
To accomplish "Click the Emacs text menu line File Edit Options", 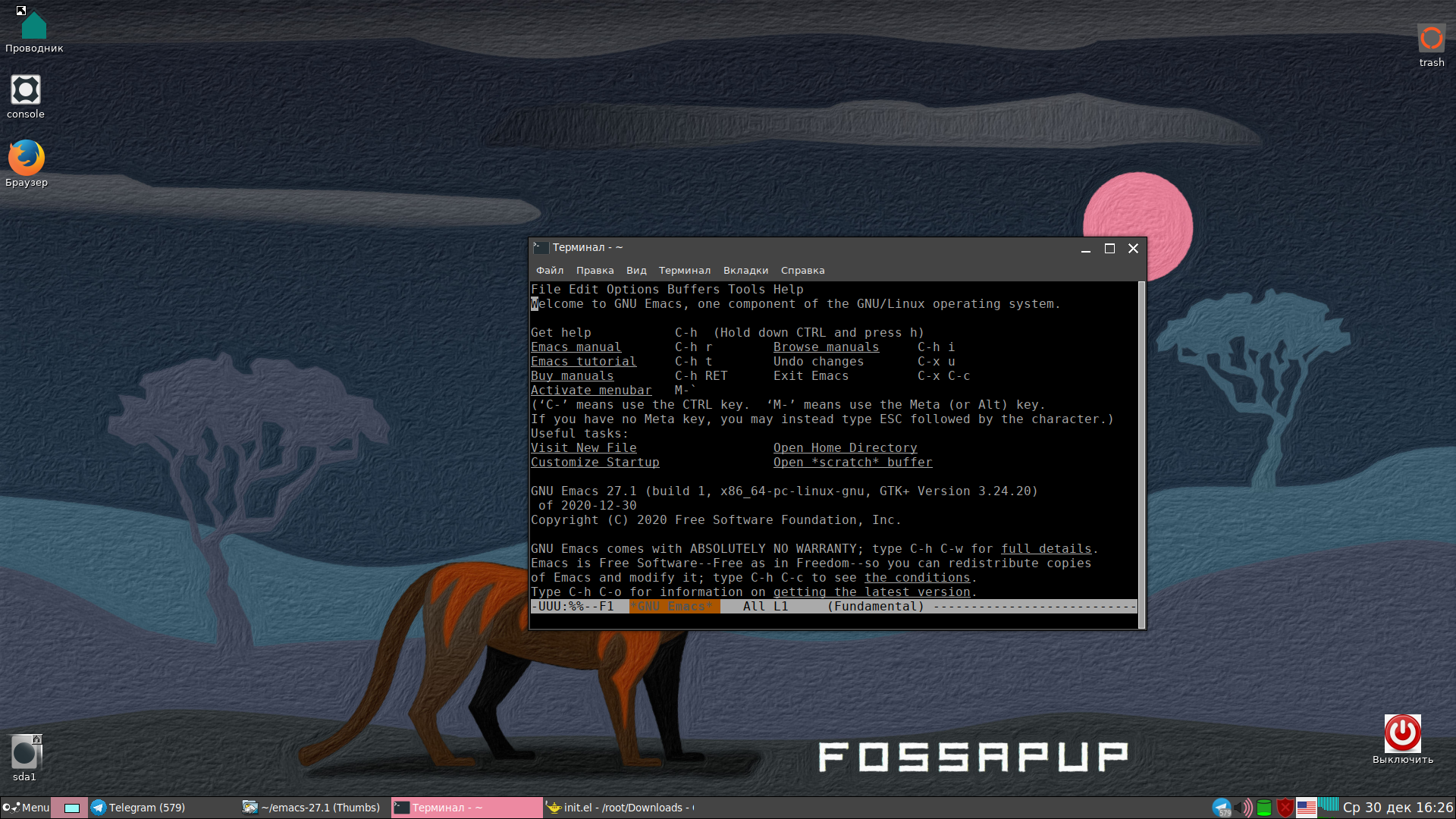I will [667, 290].
